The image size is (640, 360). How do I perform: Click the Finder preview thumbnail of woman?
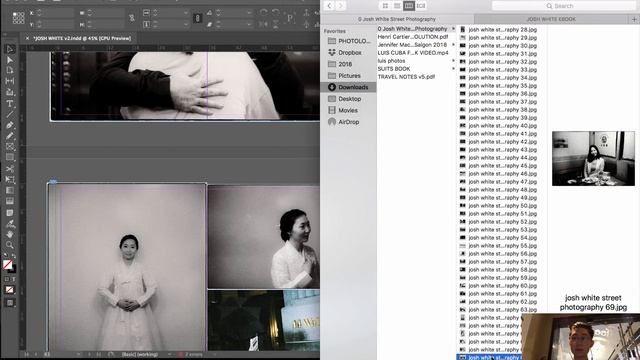point(593,158)
